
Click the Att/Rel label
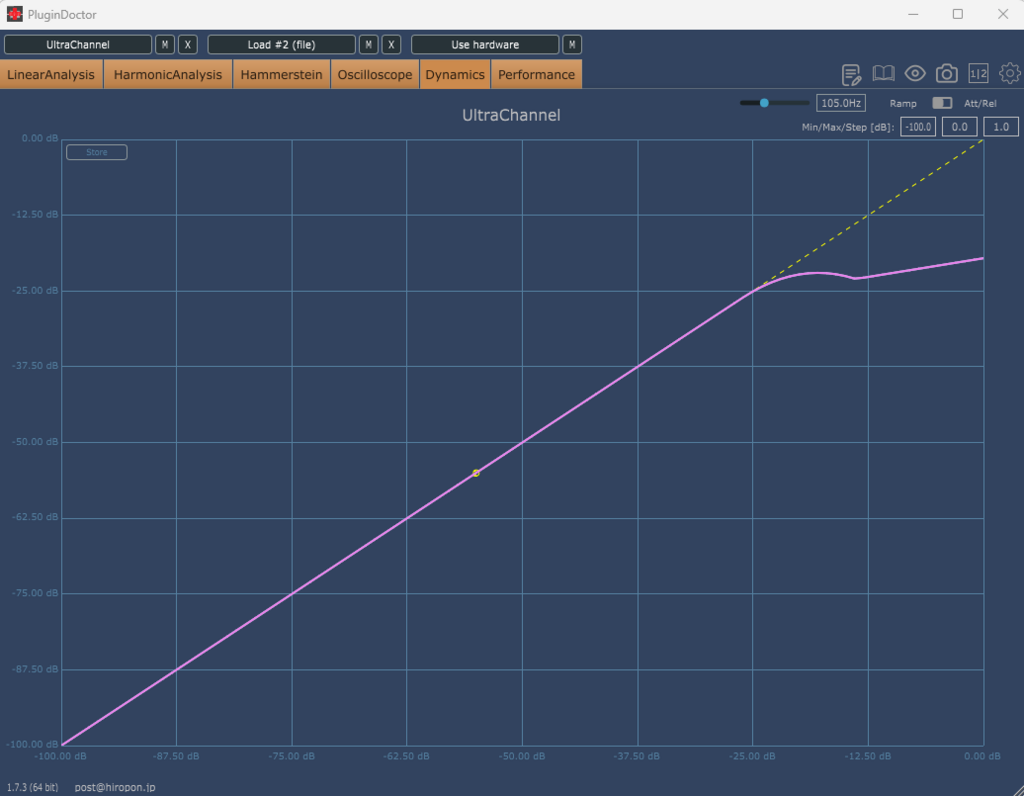tap(980, 103)
